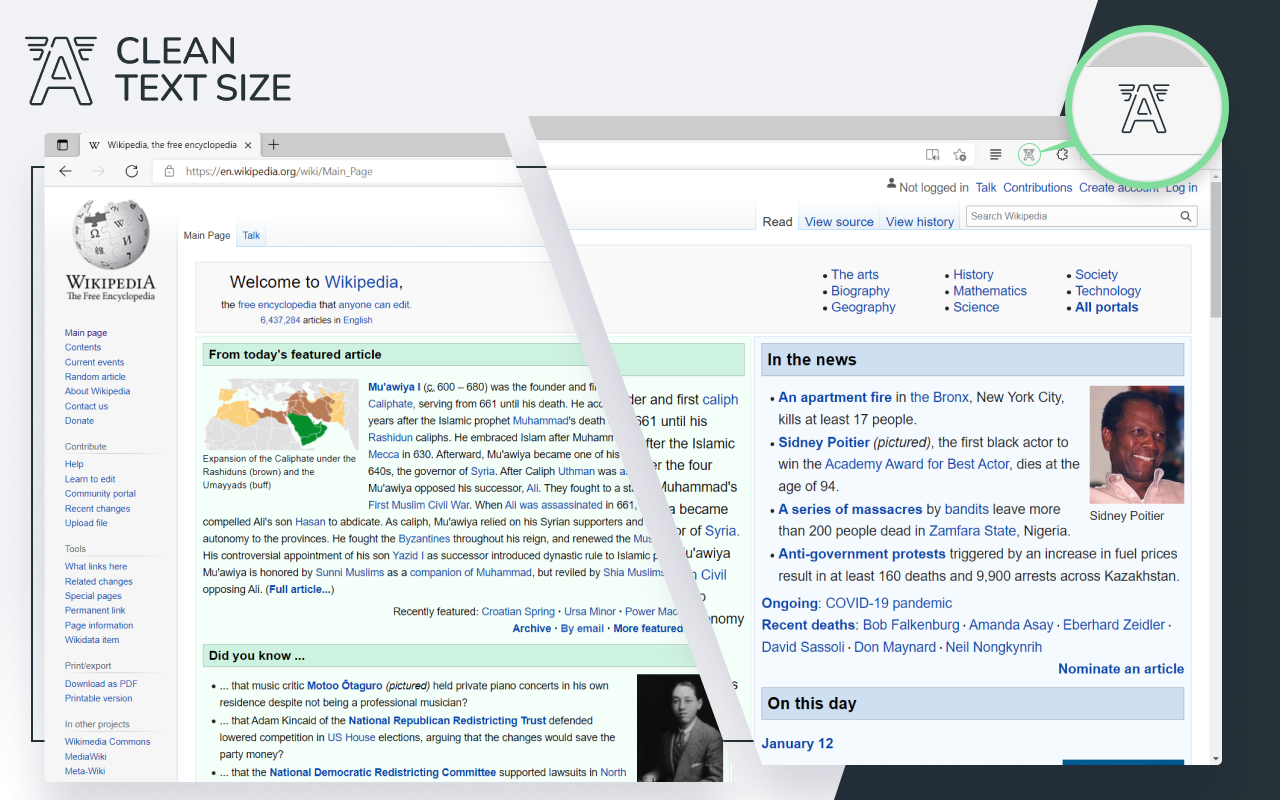Reload the page with the refresh icon
Image resolution: width=1280 pixels, height=800 pixels.
pyautogui.click(x=131, y=171)
